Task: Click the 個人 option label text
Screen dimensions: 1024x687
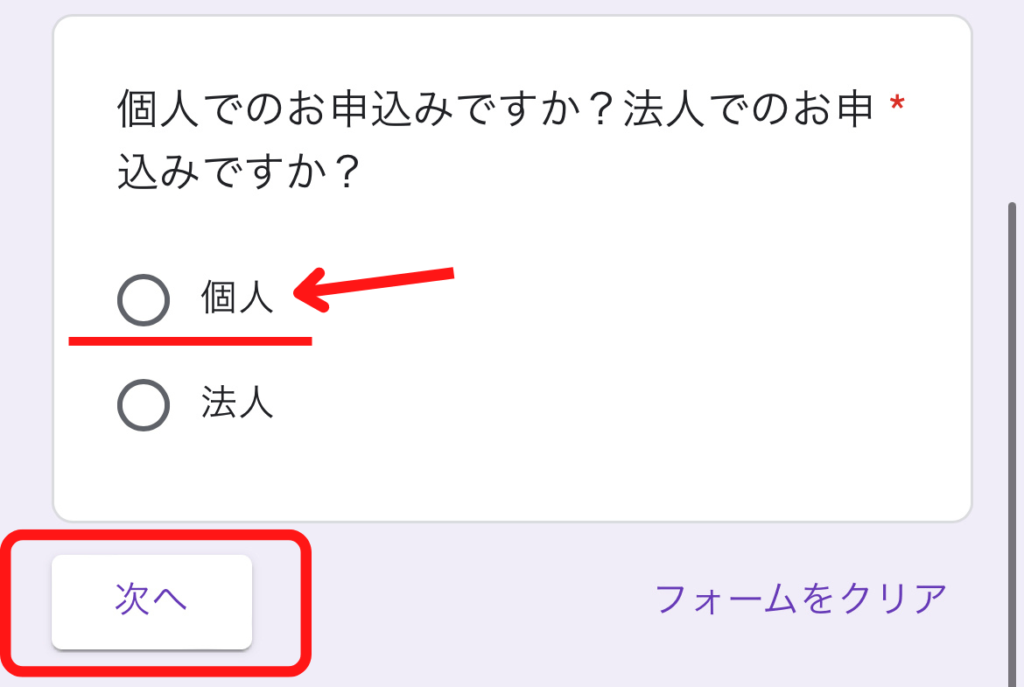Action: (x=237, y=297)
